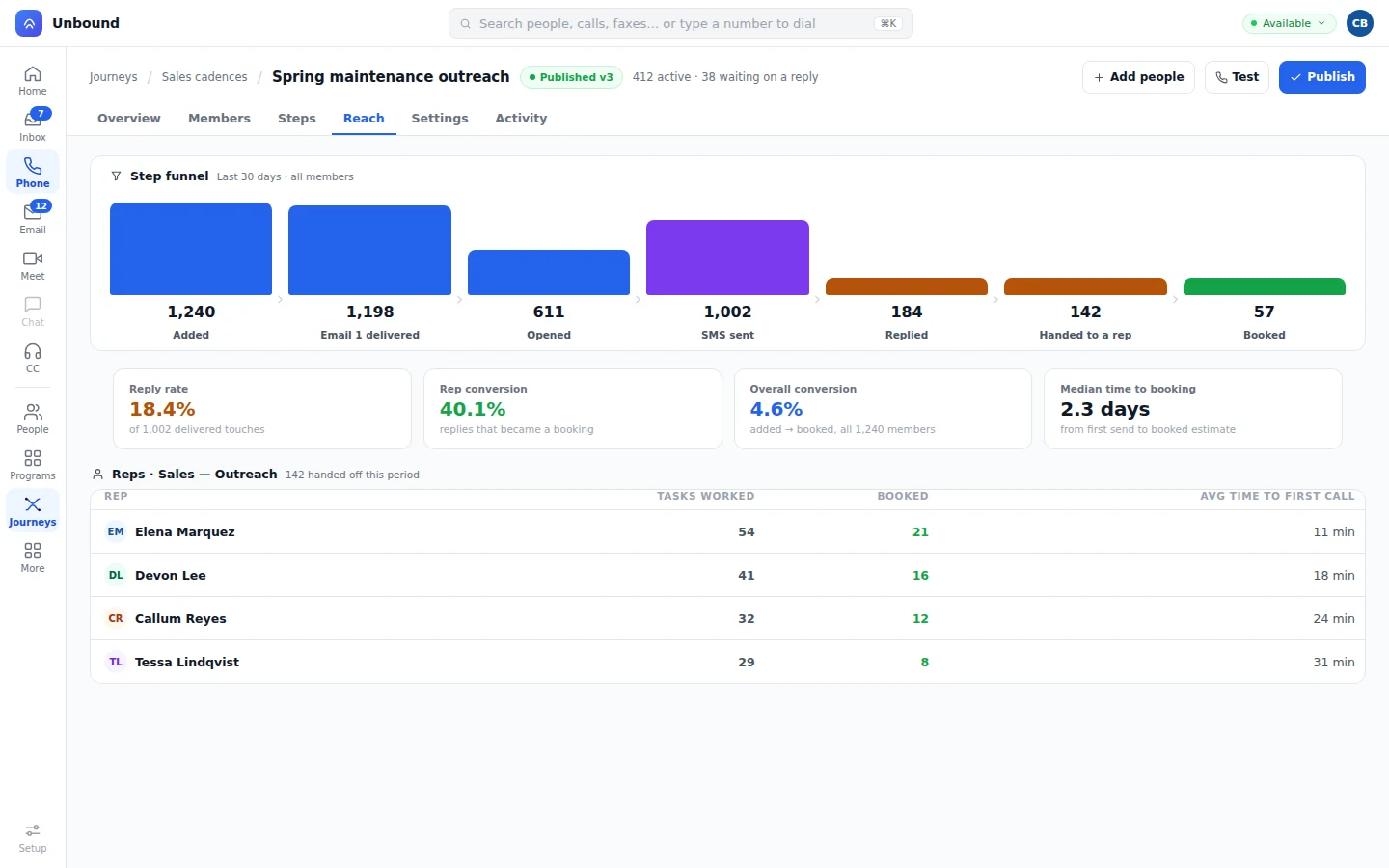1389x868 pixels.
Task: Go to the Journeys breadcrumb
Action: (113, 77)
